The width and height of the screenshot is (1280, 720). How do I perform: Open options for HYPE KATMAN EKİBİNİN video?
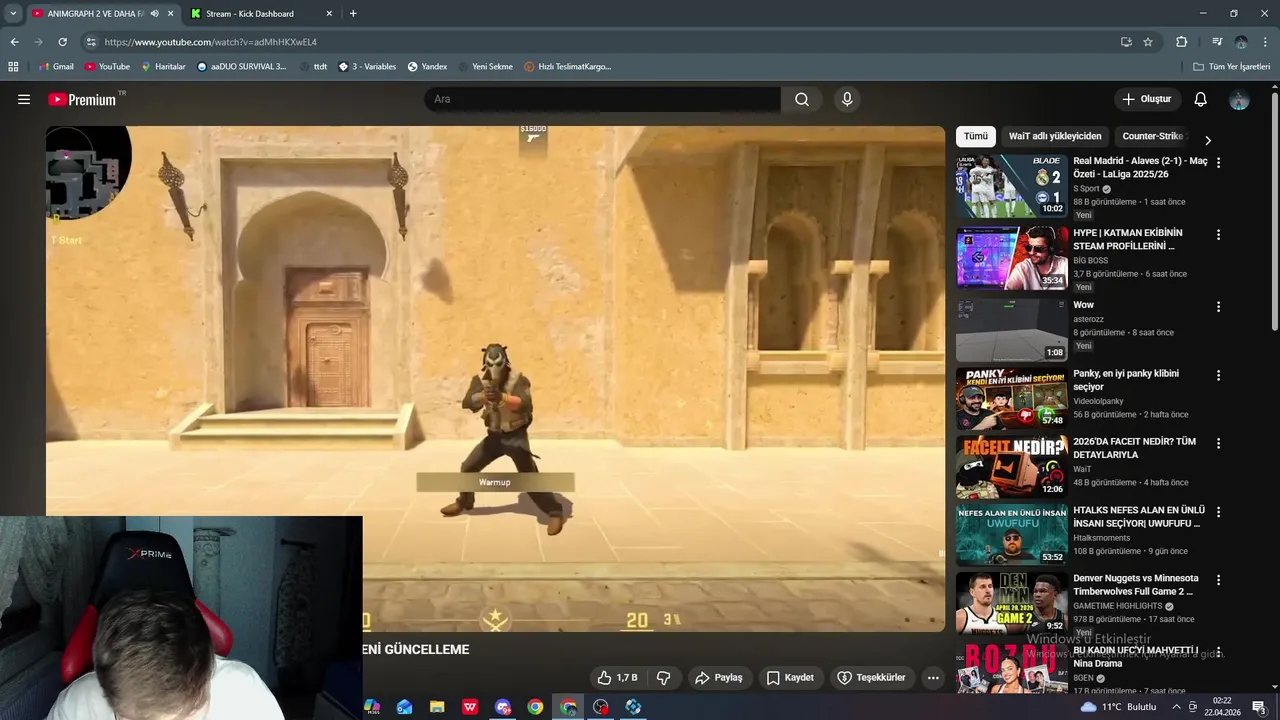pyautogui.click(x=1218, y=235)
